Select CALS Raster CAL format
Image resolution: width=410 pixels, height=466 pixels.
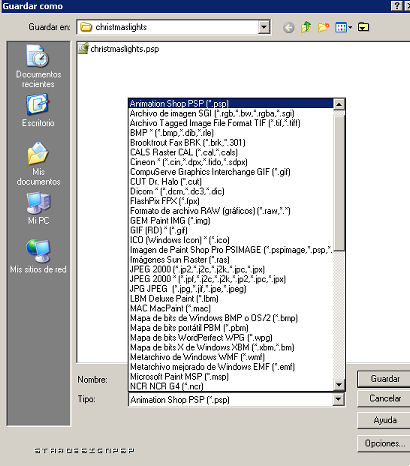(231, 152)
